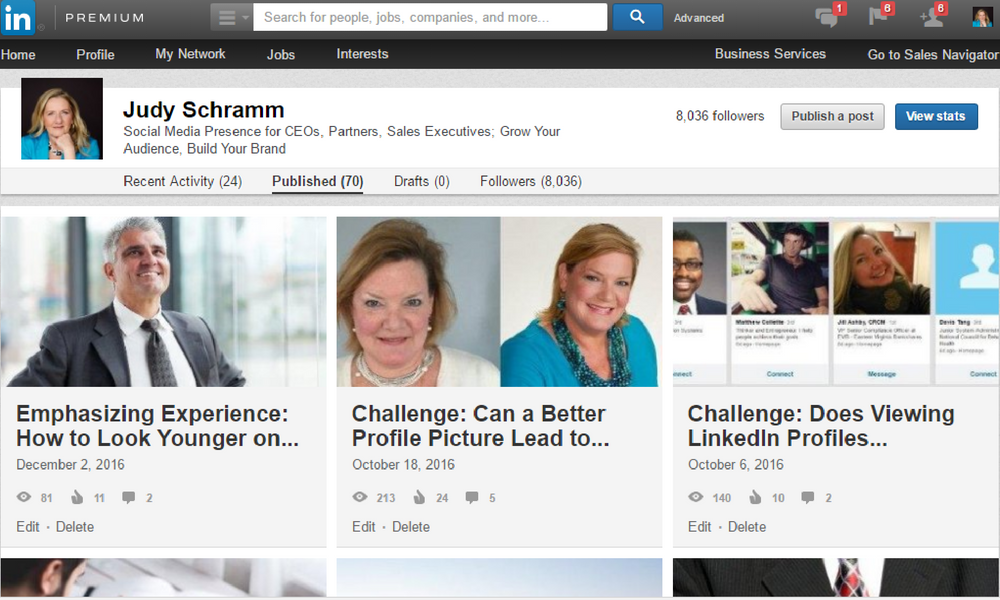Edit the Emphasizing Experience post
This screenshot has width=1000, height=600.
[x=28, y=527]
